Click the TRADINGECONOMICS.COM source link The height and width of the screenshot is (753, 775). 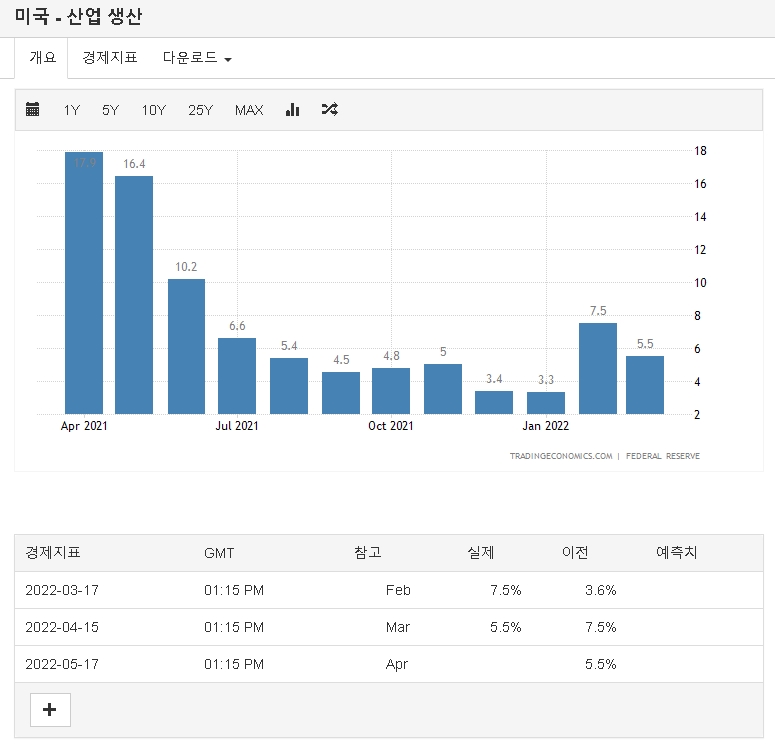point(561,456)
